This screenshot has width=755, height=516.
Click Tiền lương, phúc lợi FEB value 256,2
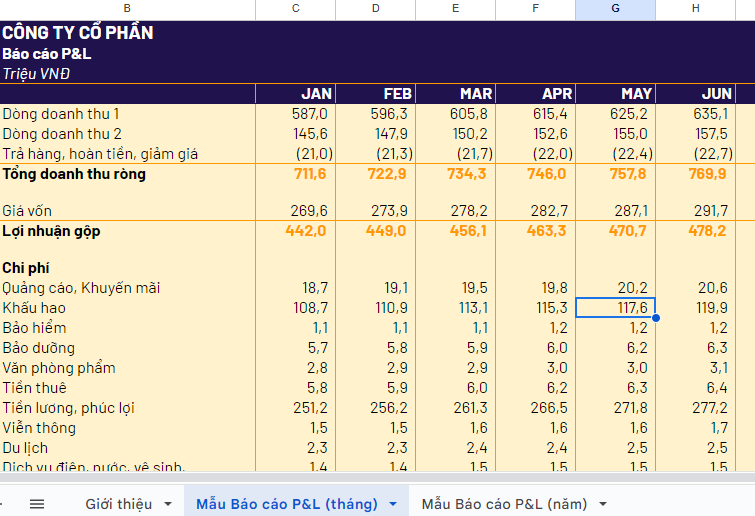click(x=375, y=408)
